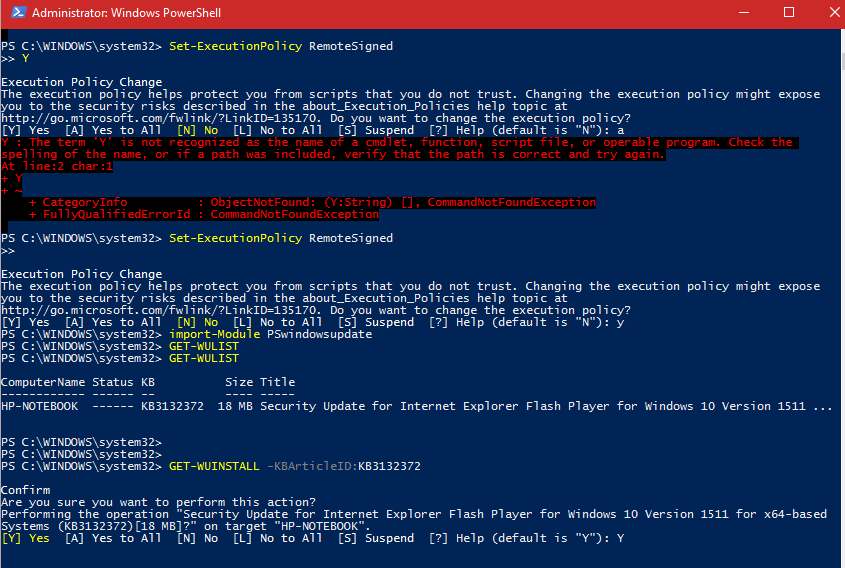Click the red CommandNotFoundException error text
This screenshot has width=845, height=568.
[x=312, y=214]
